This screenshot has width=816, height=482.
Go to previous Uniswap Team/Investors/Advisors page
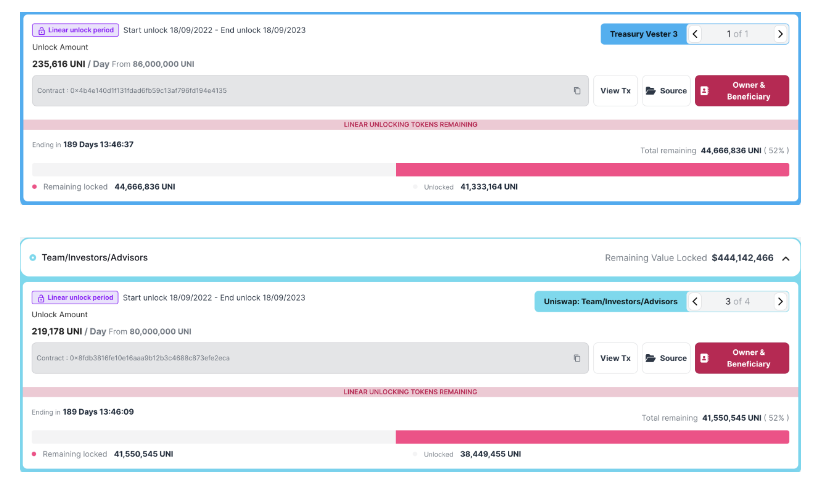coord(695,301)
